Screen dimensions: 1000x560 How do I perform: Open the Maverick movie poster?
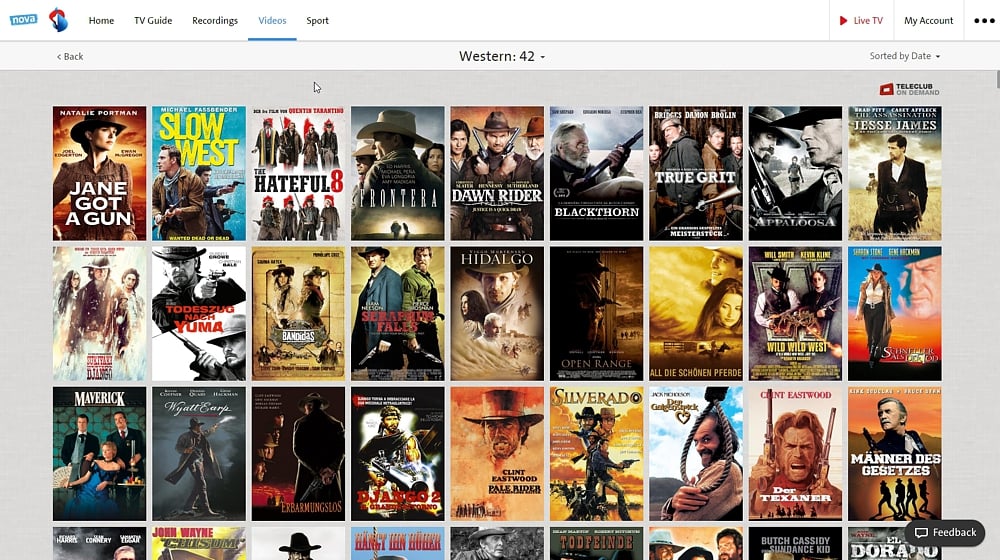coord(99,454)
